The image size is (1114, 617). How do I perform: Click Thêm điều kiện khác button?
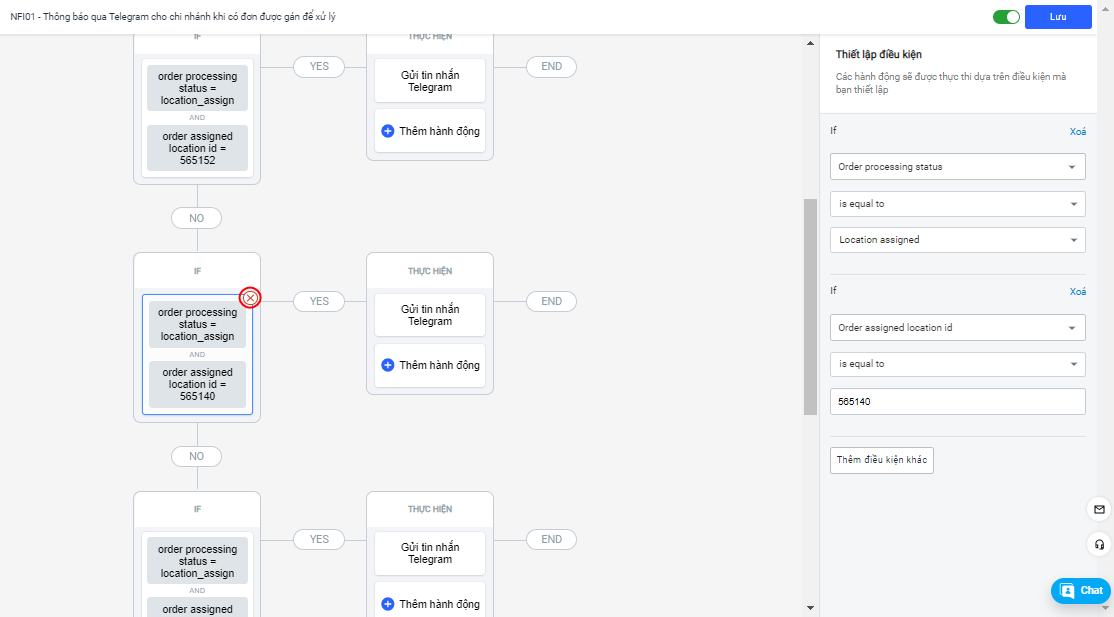pos(882,460)
